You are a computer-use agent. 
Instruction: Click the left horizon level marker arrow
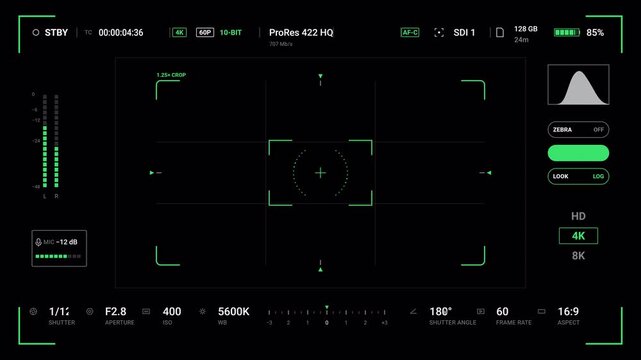[x=152, y=173]
